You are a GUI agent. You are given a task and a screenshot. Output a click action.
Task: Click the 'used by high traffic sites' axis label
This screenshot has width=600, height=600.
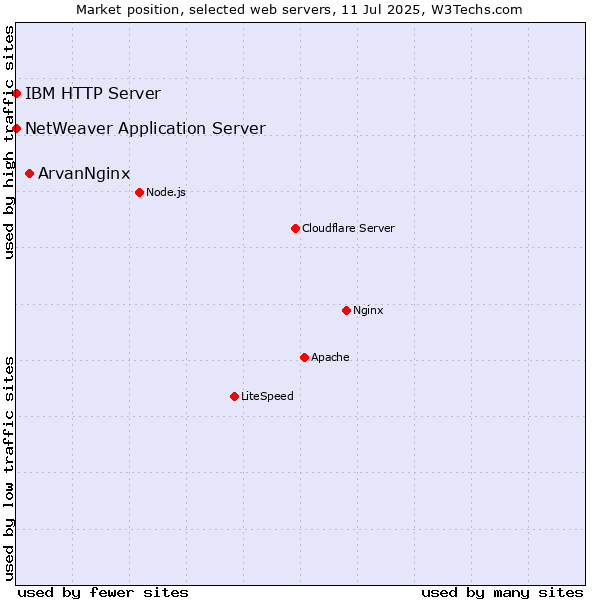[9, 142]
